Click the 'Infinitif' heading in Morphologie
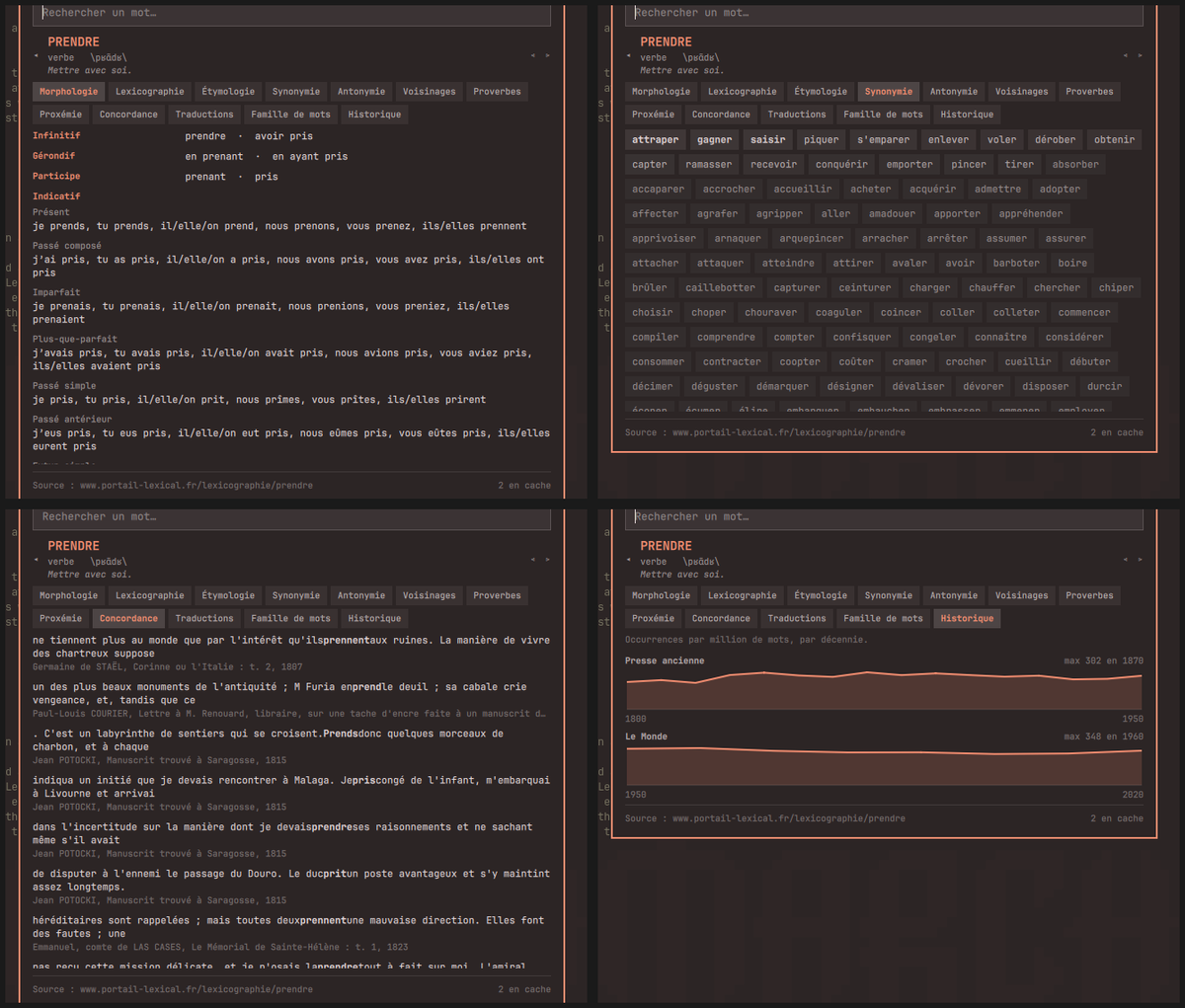The image size is (1185, 1008). [x=56, y=135]
